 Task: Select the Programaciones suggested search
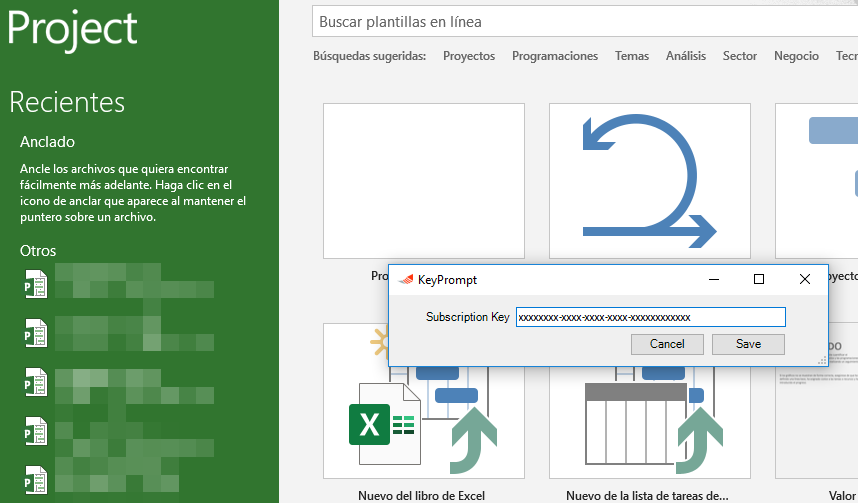[x=555, y=56]
